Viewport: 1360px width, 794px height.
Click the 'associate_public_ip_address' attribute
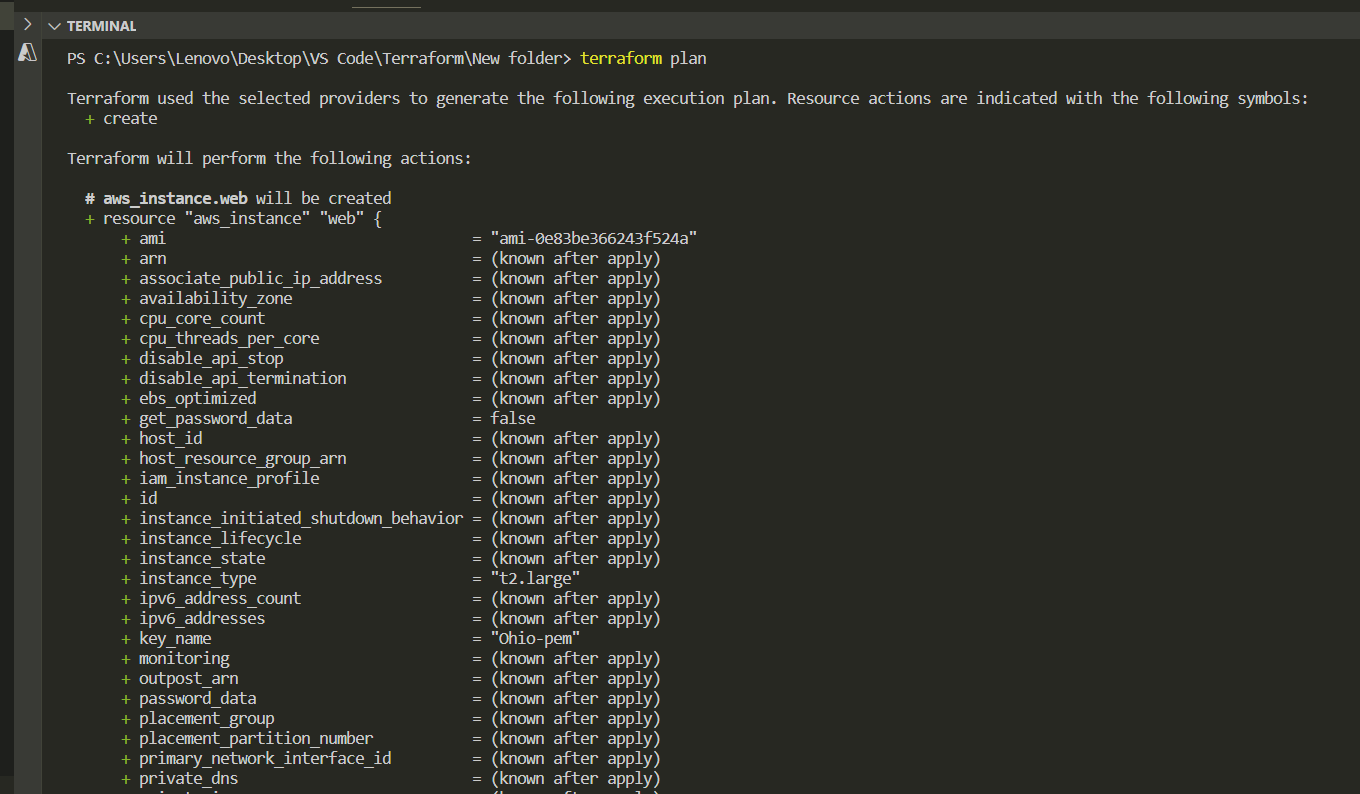[x=260, y=278]
